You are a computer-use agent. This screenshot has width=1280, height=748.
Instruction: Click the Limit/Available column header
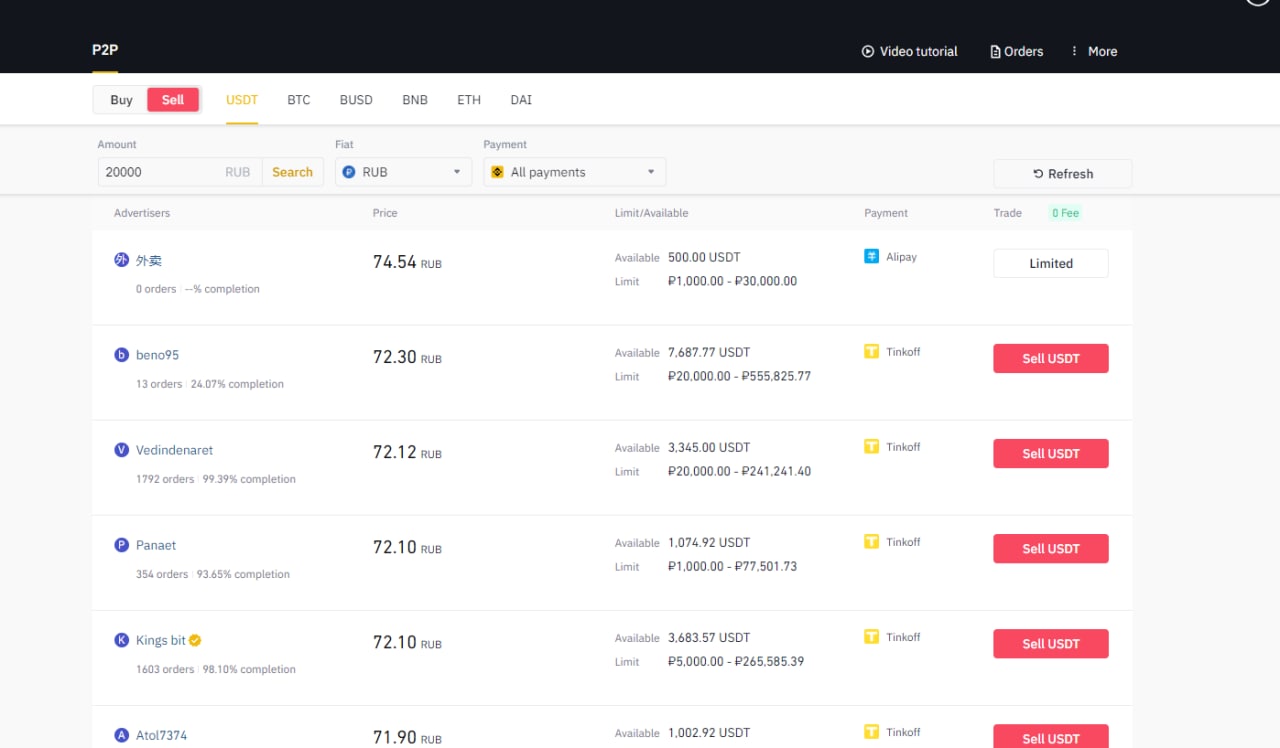click(652, 213)
